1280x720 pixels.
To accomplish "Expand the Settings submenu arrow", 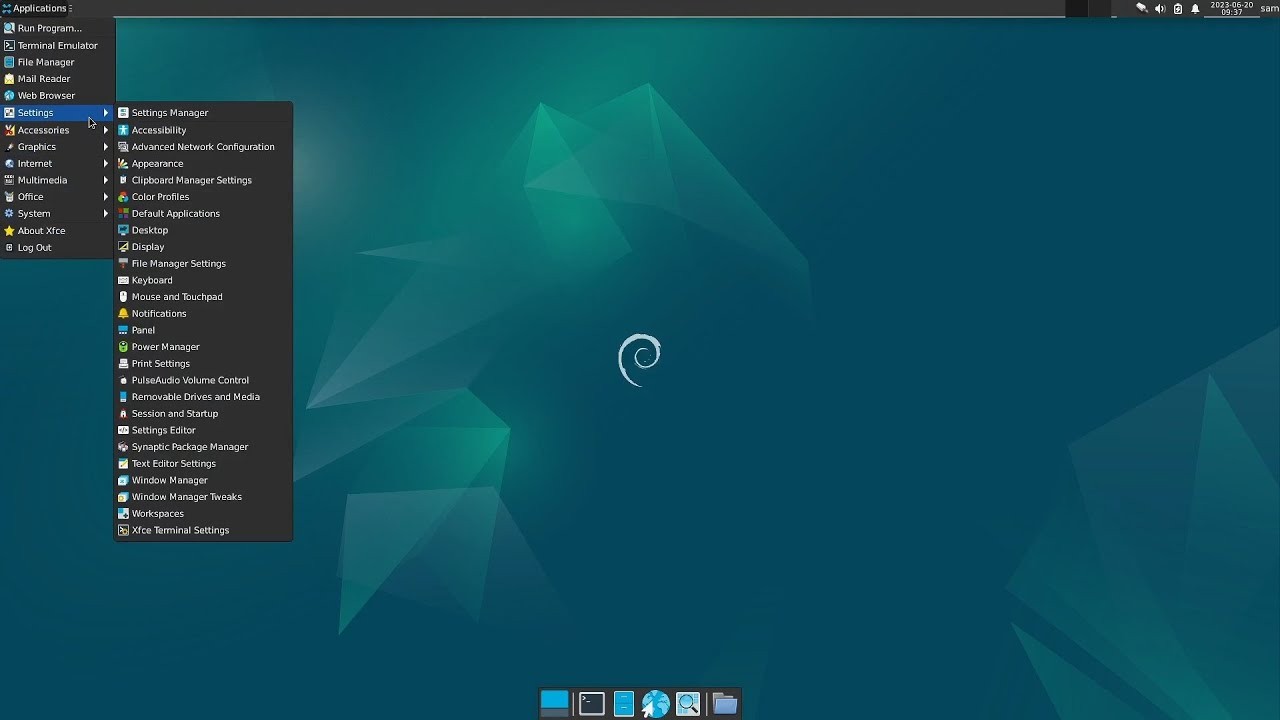I will pyautogui.click(x=105, y=113).
